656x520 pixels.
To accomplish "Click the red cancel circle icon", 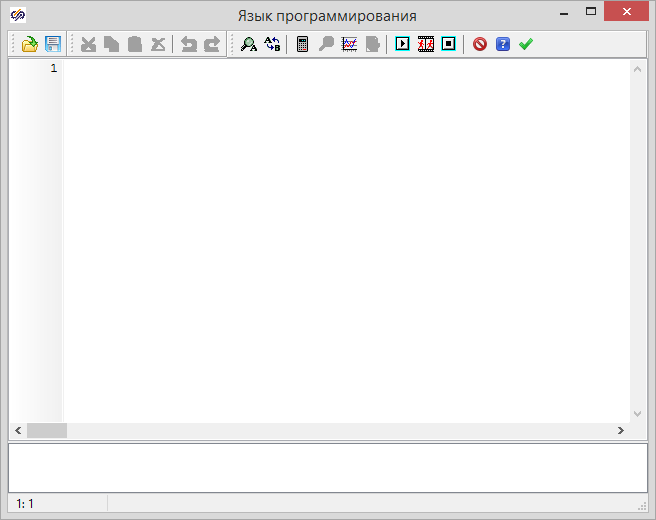I will (x=480, y=44).
